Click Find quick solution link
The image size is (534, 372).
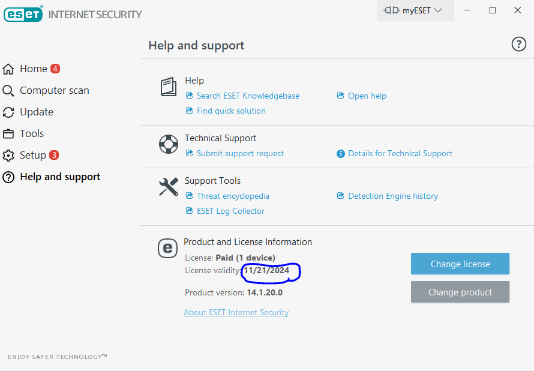(x=231, y=111)
